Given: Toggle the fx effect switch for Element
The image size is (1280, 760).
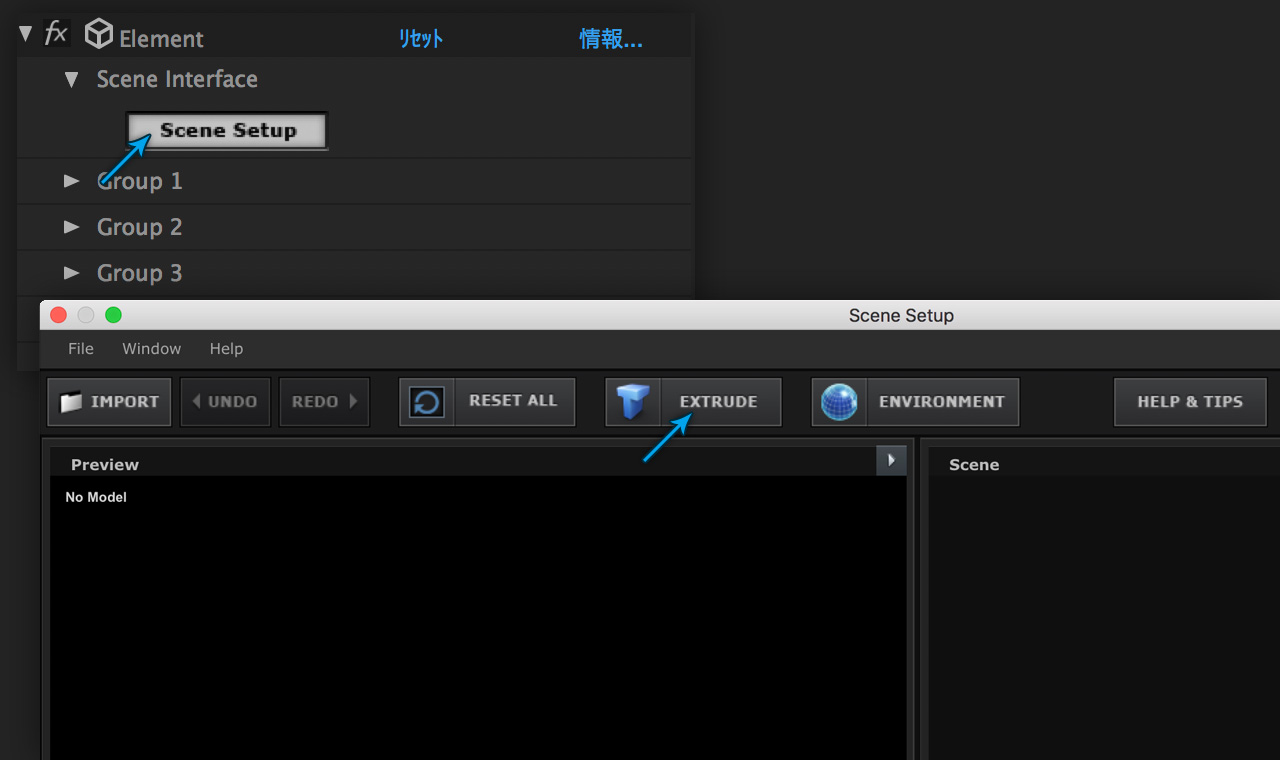Looking at the screenshot, I should (x=56, y=34).
